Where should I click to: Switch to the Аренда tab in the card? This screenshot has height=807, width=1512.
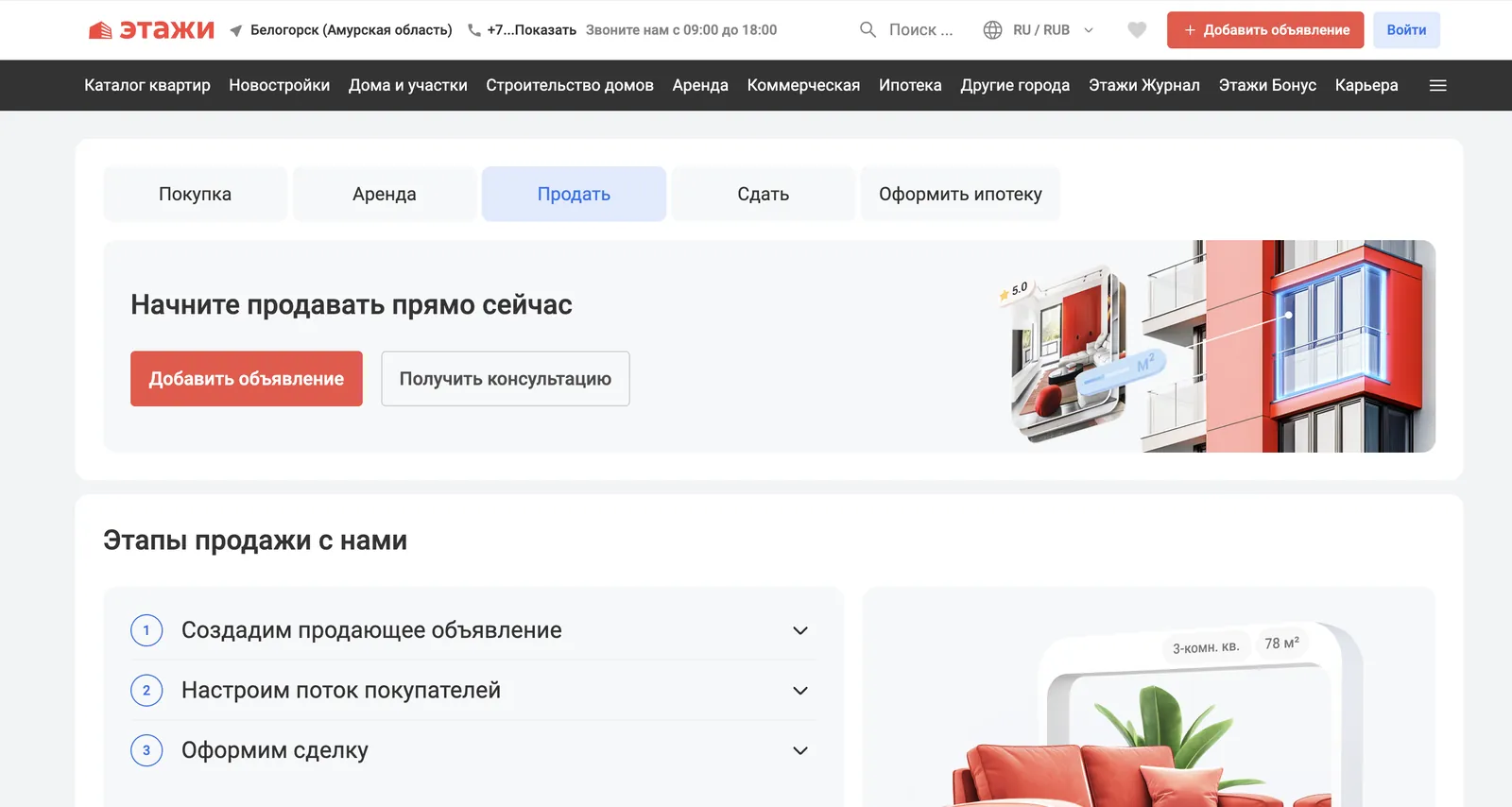click(x=385, y=194)
